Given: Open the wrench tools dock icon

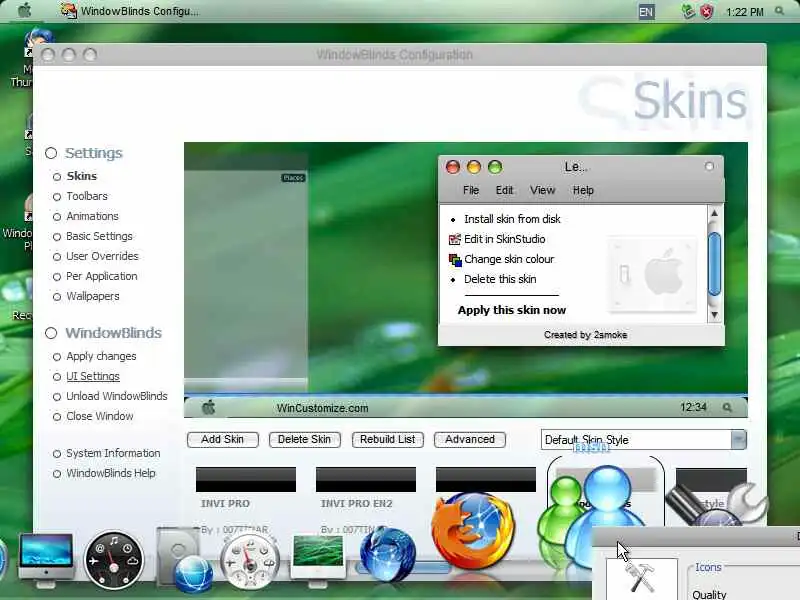Looking at the screenshot, I should coord(717,503).
